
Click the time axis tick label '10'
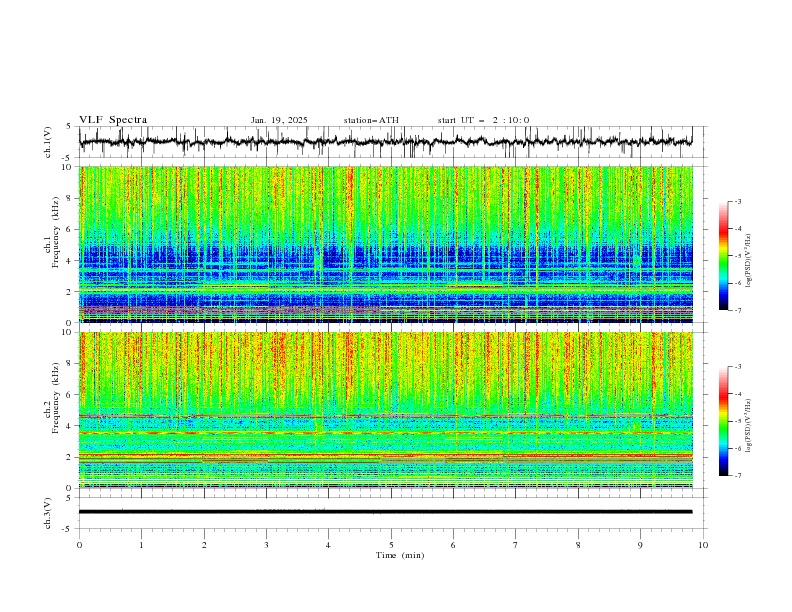pos(703,545)
